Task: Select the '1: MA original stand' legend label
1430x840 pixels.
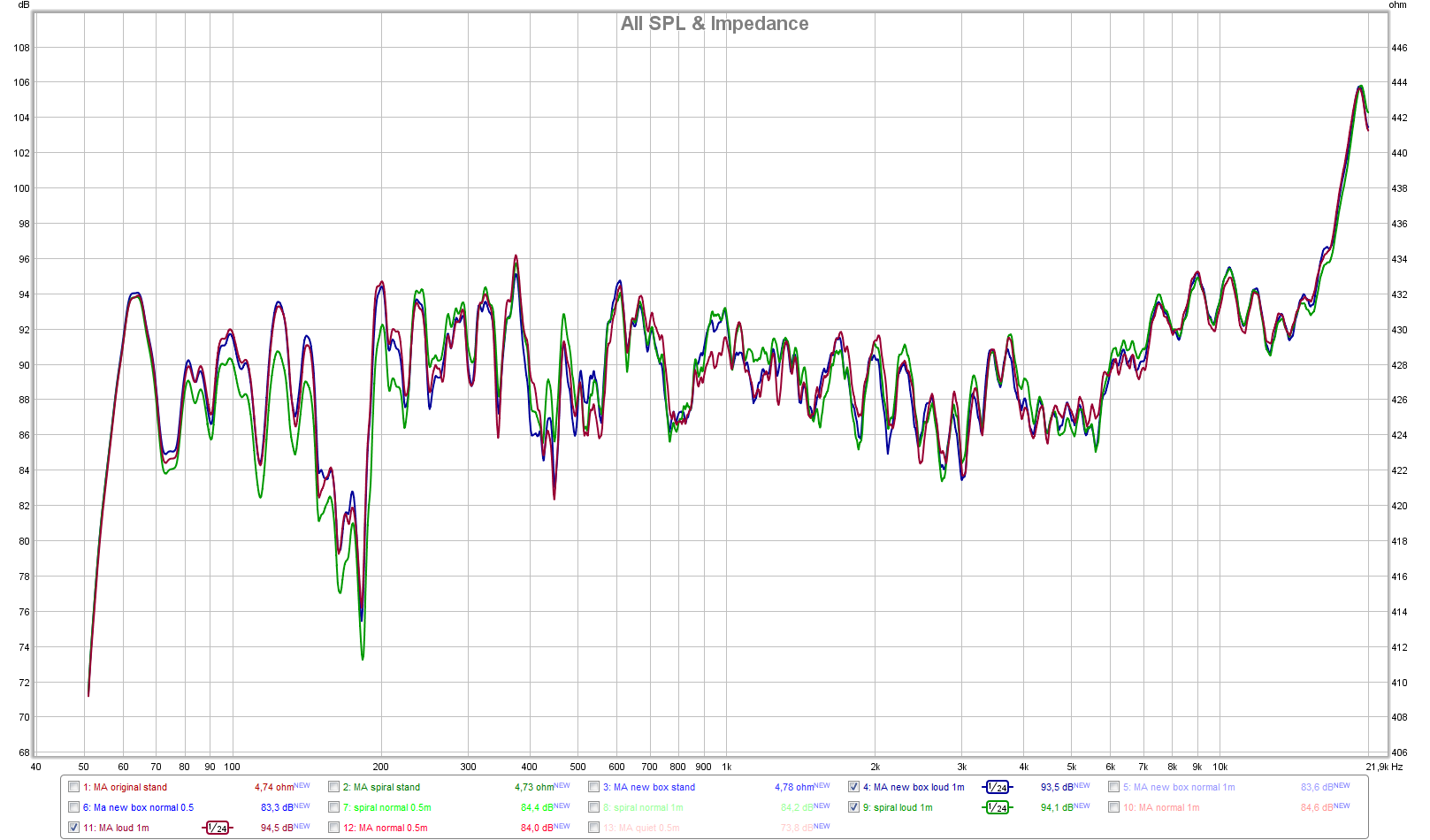Action: 125,787
